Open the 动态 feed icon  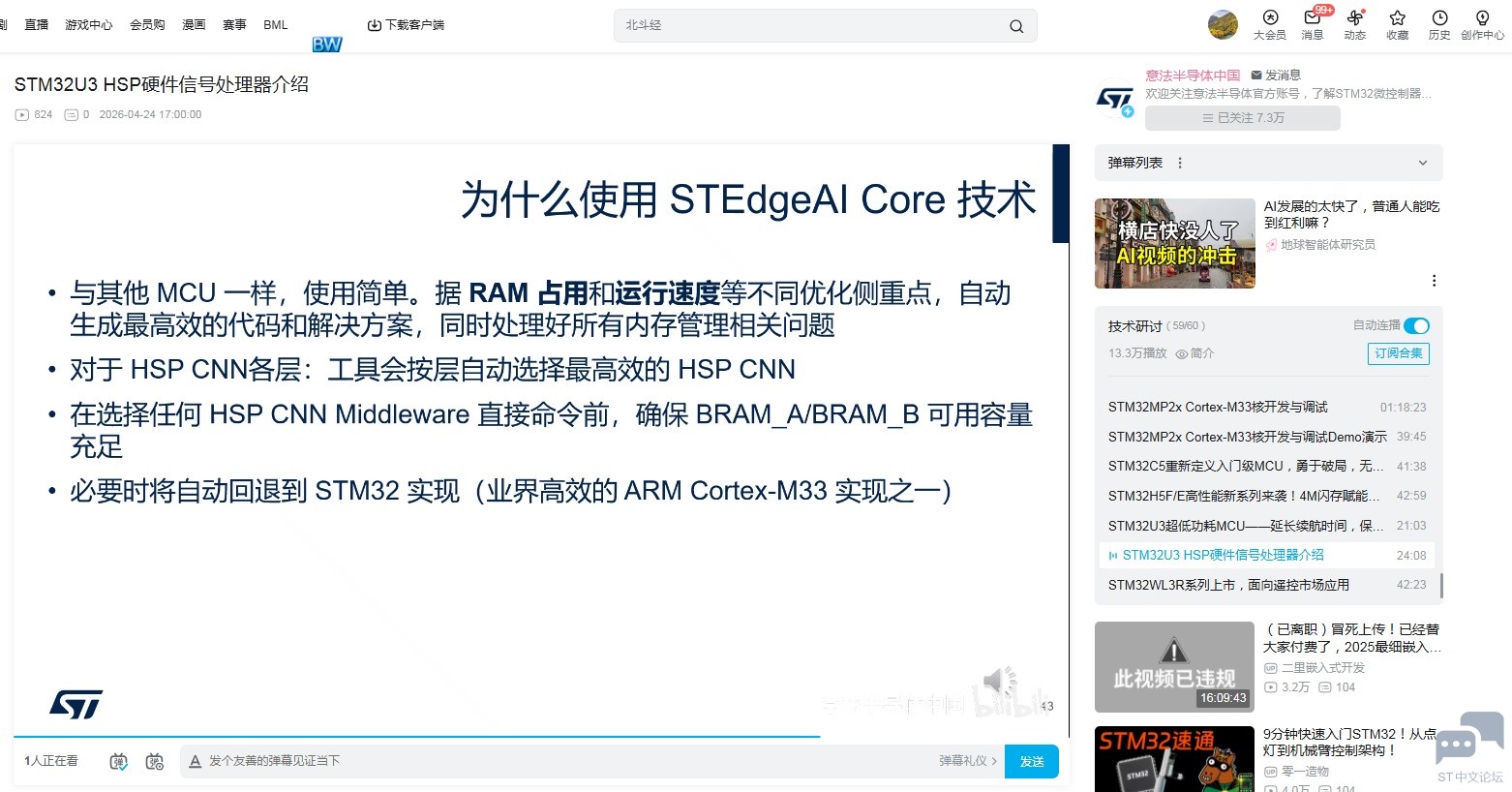(x=1355, y=25)
